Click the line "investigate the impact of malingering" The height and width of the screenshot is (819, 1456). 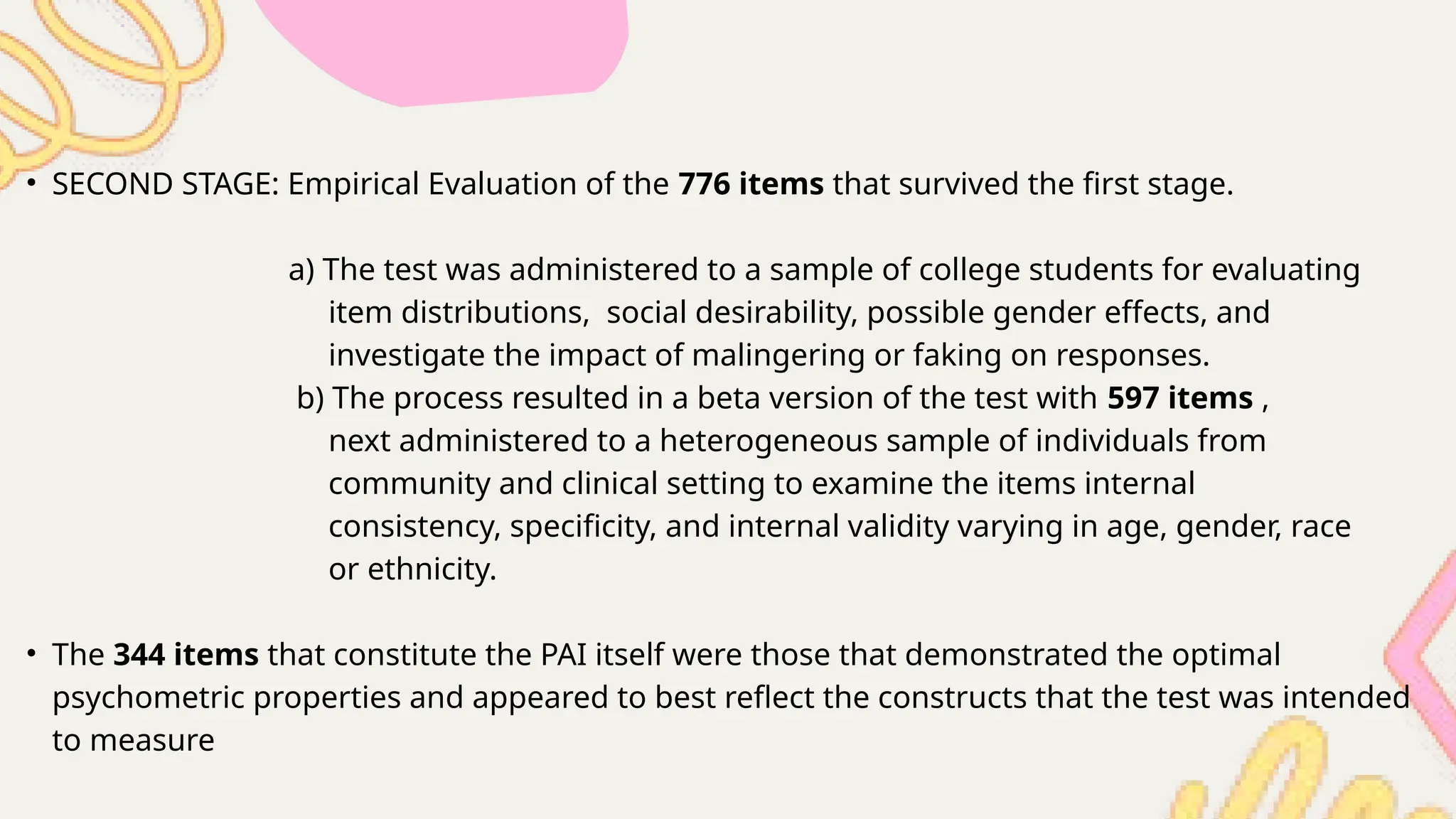(x=769, y=355)
